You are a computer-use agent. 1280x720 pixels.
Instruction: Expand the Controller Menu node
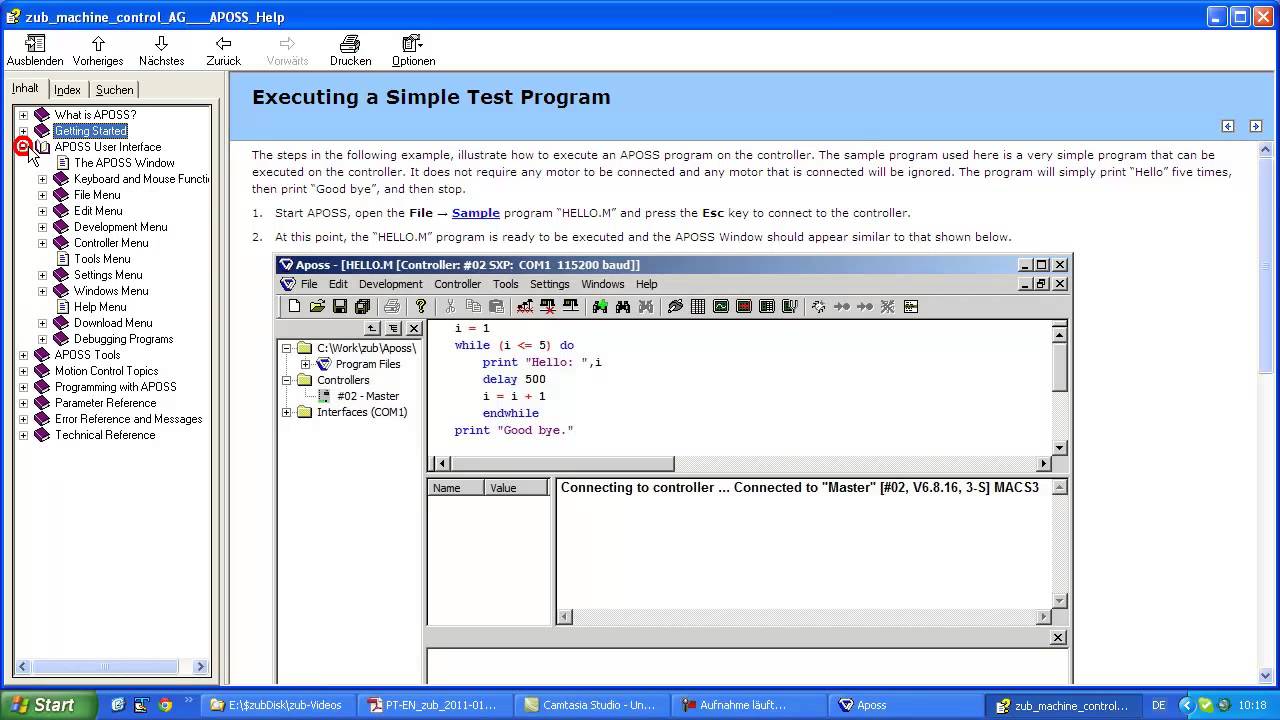pyautogui.click(x=42, y=243)
